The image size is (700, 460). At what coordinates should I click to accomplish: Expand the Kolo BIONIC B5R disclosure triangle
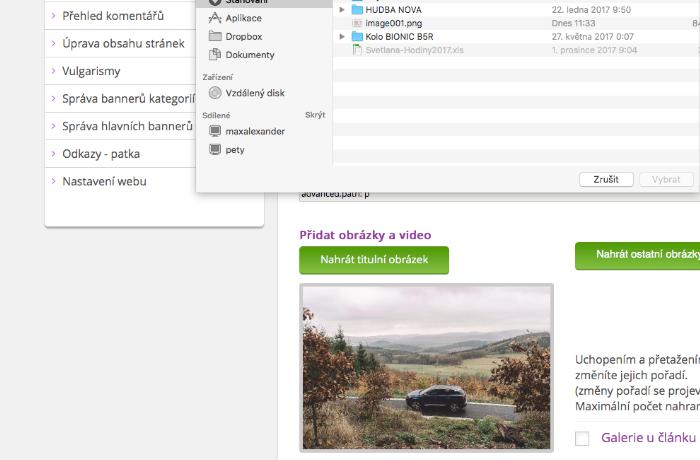(x=342, y=36)
